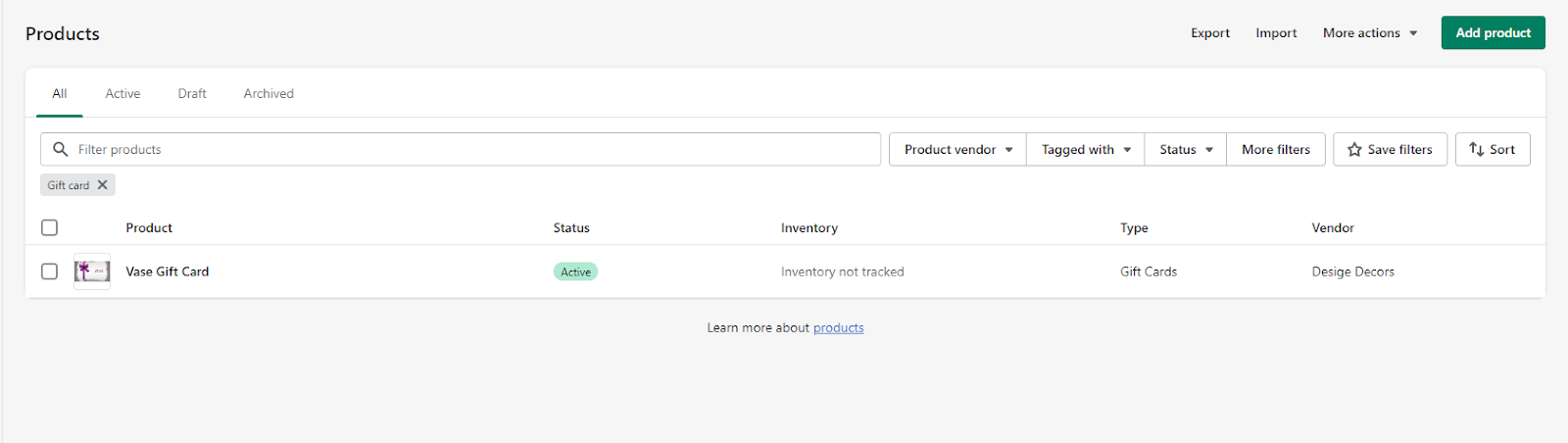
Task: Expand the Status filter dropdown
Action: pos(1185,149)
